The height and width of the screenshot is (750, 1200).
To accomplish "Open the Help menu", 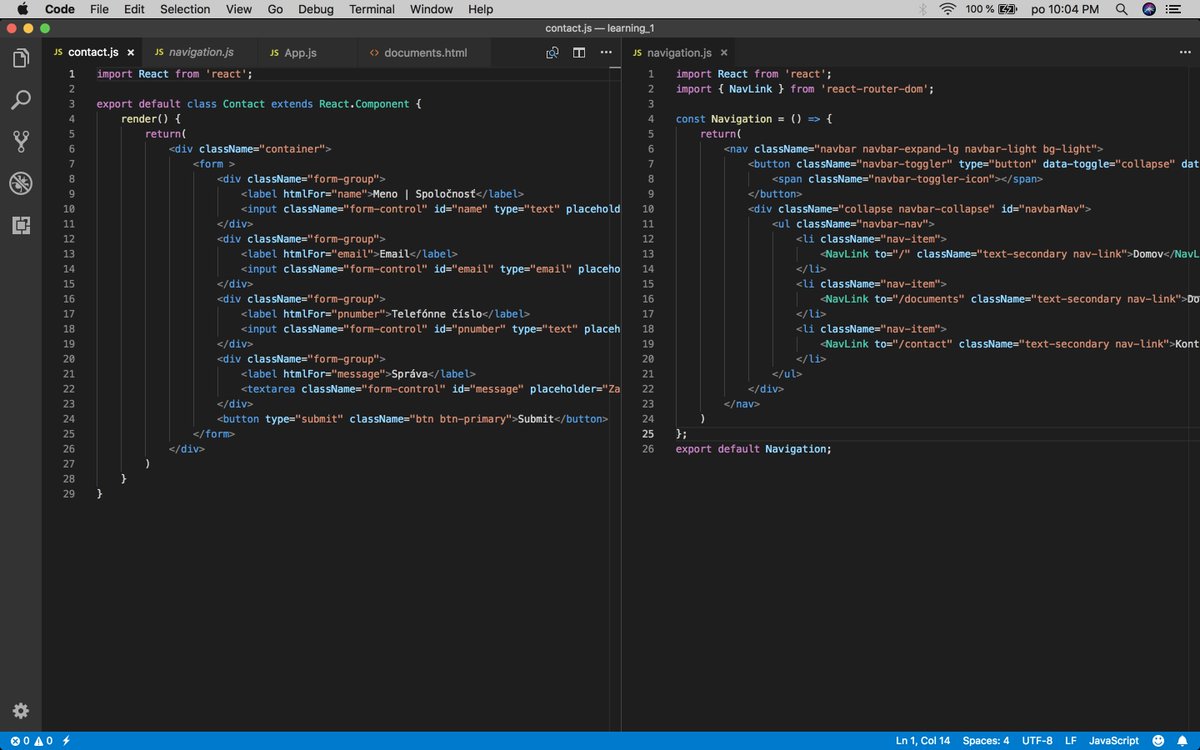I will pyautogui.click(x=481, y=9).
